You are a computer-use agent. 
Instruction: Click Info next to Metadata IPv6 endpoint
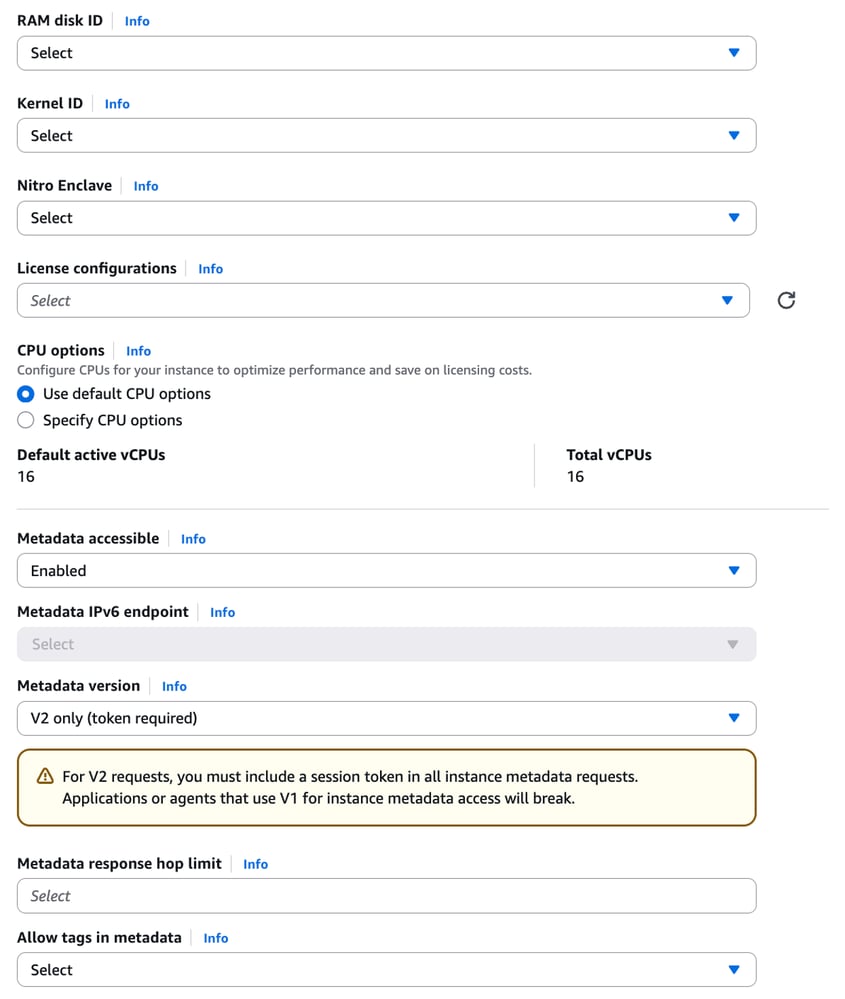coord(223,612)
